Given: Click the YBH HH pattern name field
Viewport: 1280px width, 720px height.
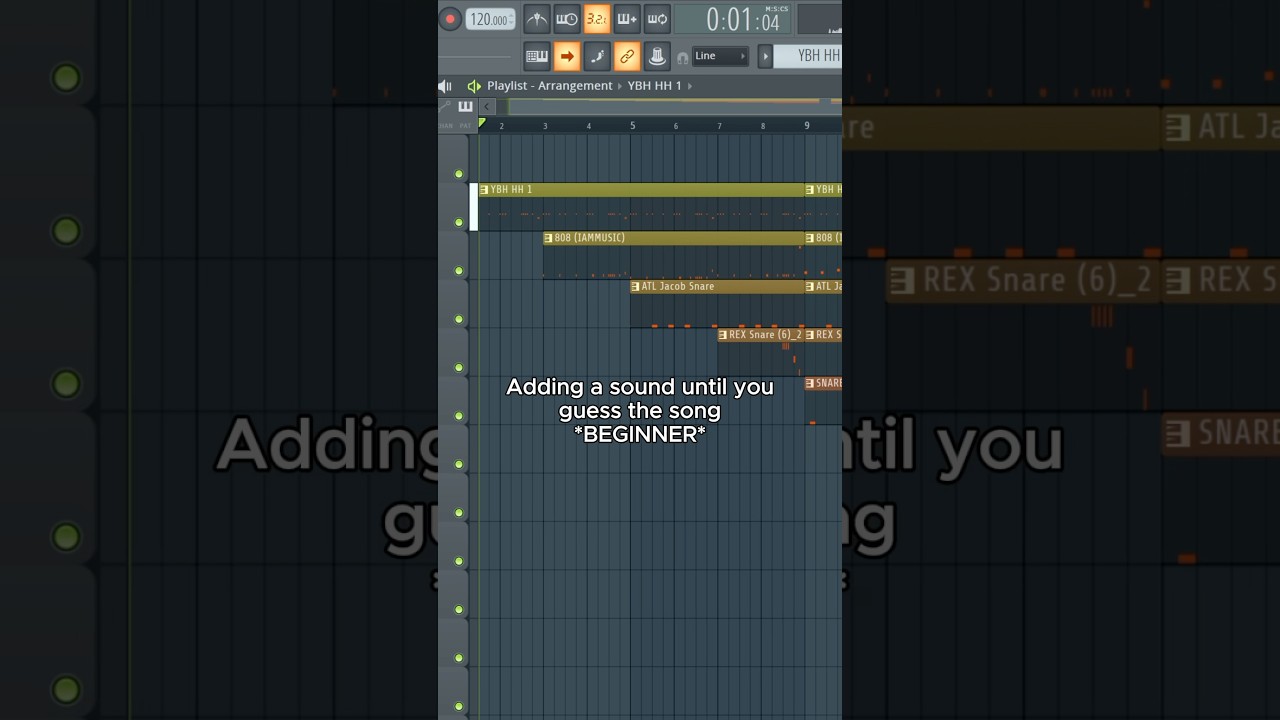Looking at the screenshot, I should (808, 56).
